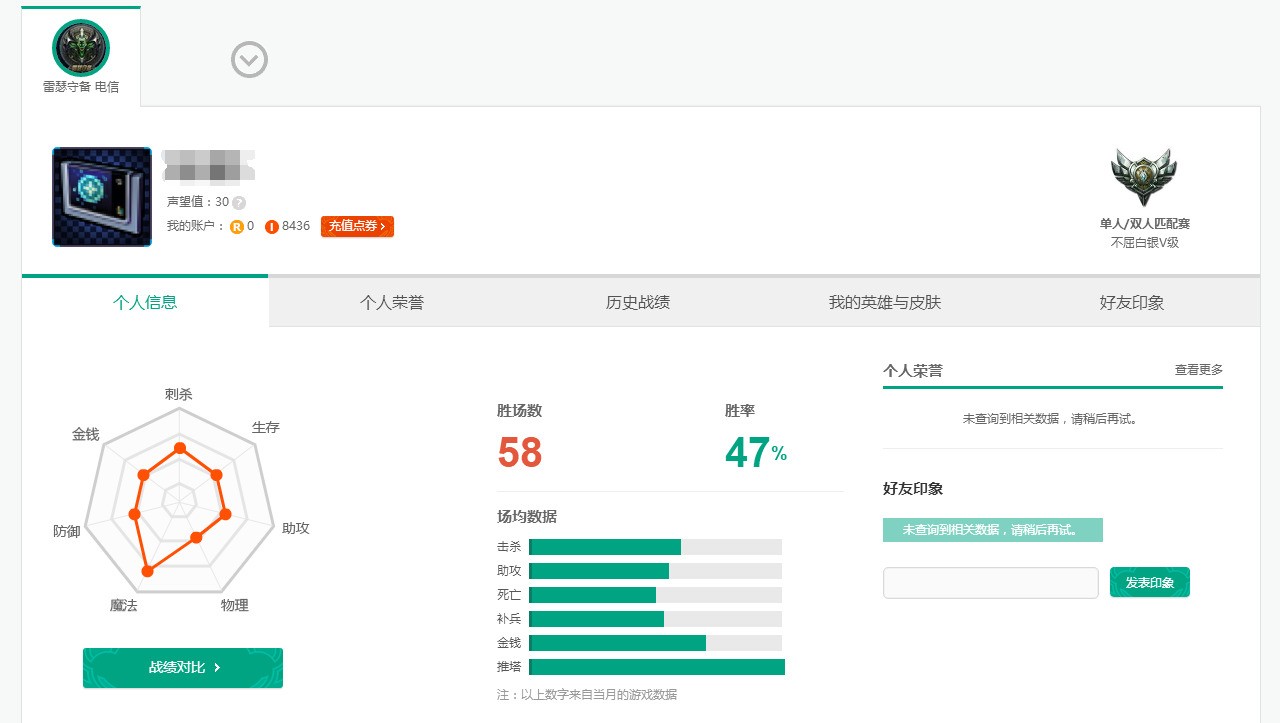
Task: Click the silver rank badge emblem
Action: click(x=1144, y=178)
